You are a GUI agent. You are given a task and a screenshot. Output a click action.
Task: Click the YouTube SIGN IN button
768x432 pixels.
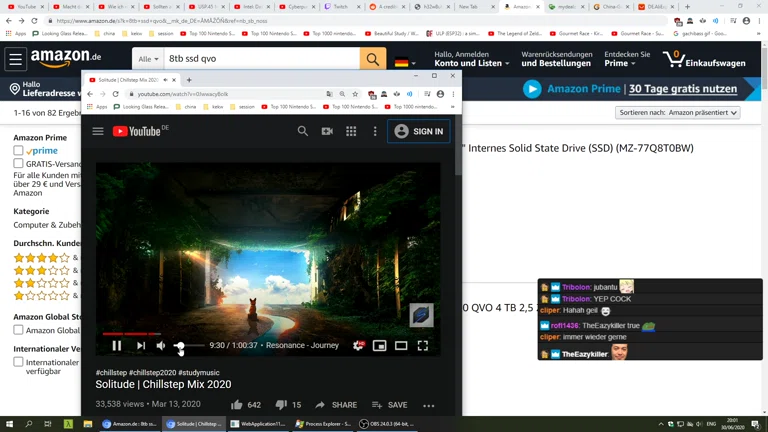pos(418,131)
